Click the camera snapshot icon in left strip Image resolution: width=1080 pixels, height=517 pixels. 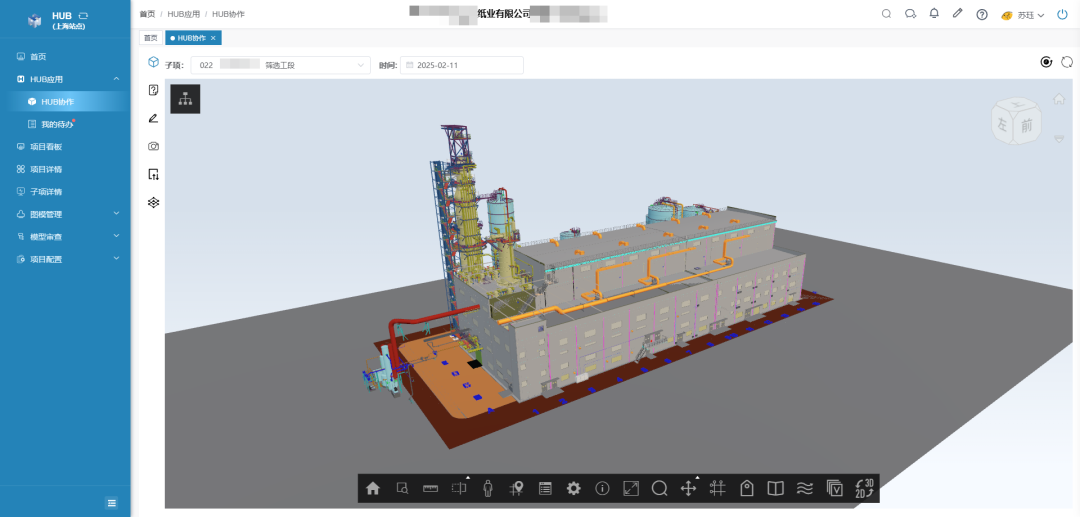click(x=153, y=146)
